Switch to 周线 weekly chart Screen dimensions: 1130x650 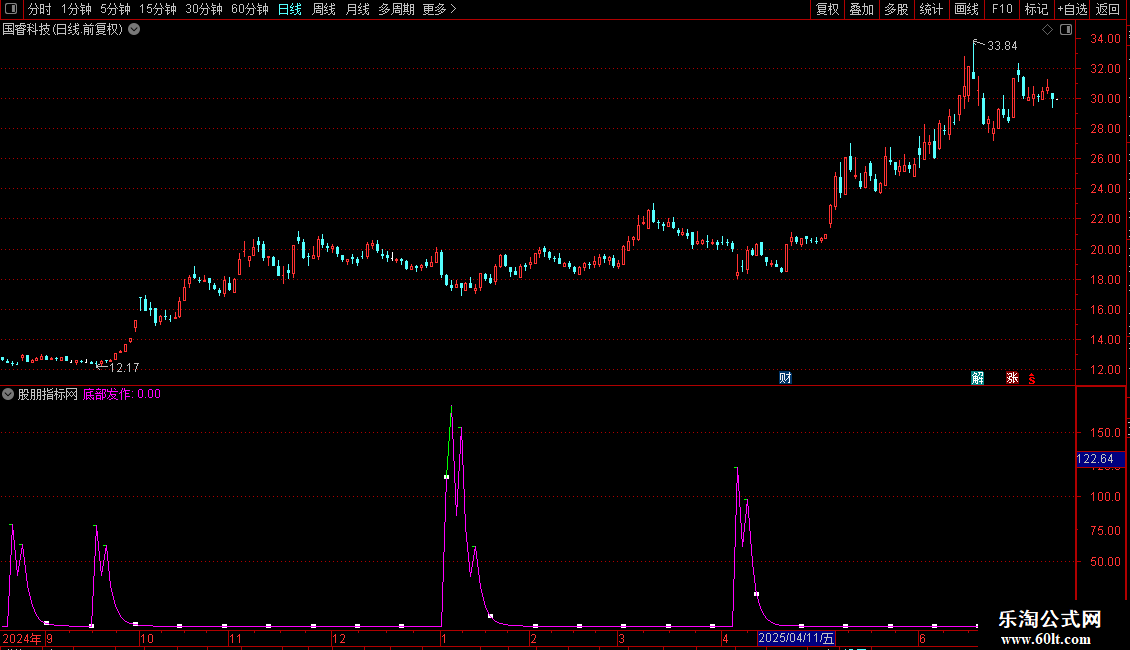(324, 9)
